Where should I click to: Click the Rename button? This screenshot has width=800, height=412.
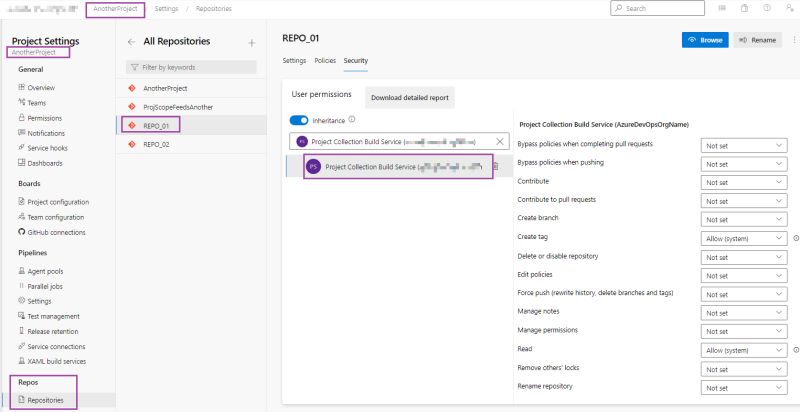pos(758,40)
